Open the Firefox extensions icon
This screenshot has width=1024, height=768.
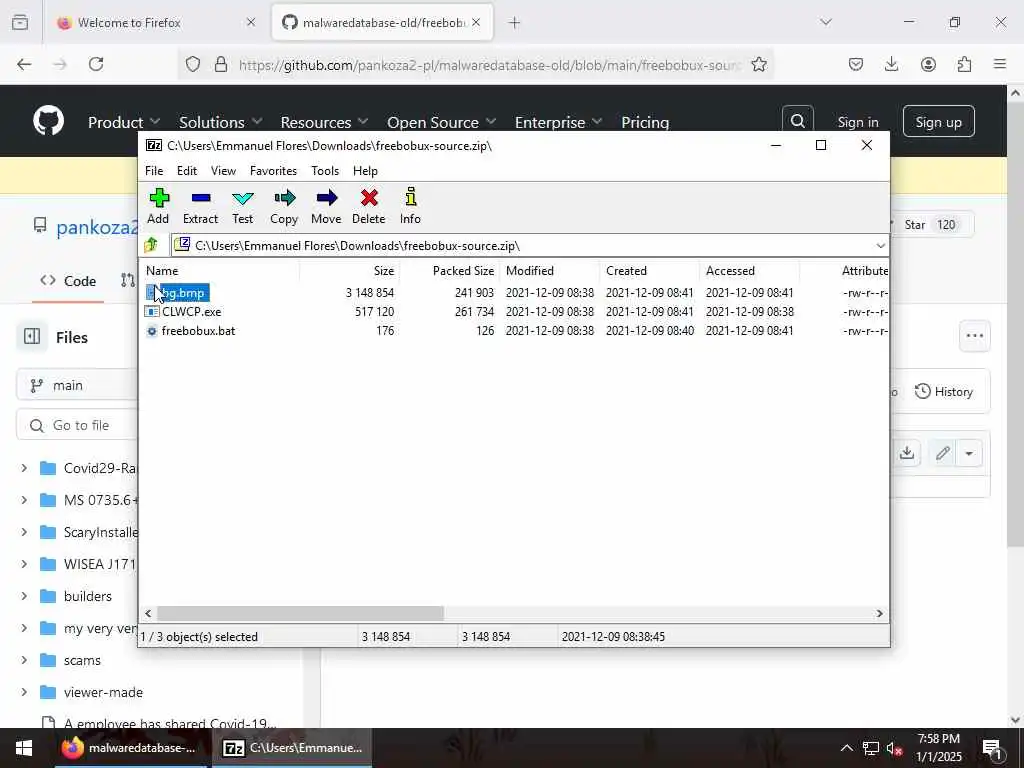(964, 64)
